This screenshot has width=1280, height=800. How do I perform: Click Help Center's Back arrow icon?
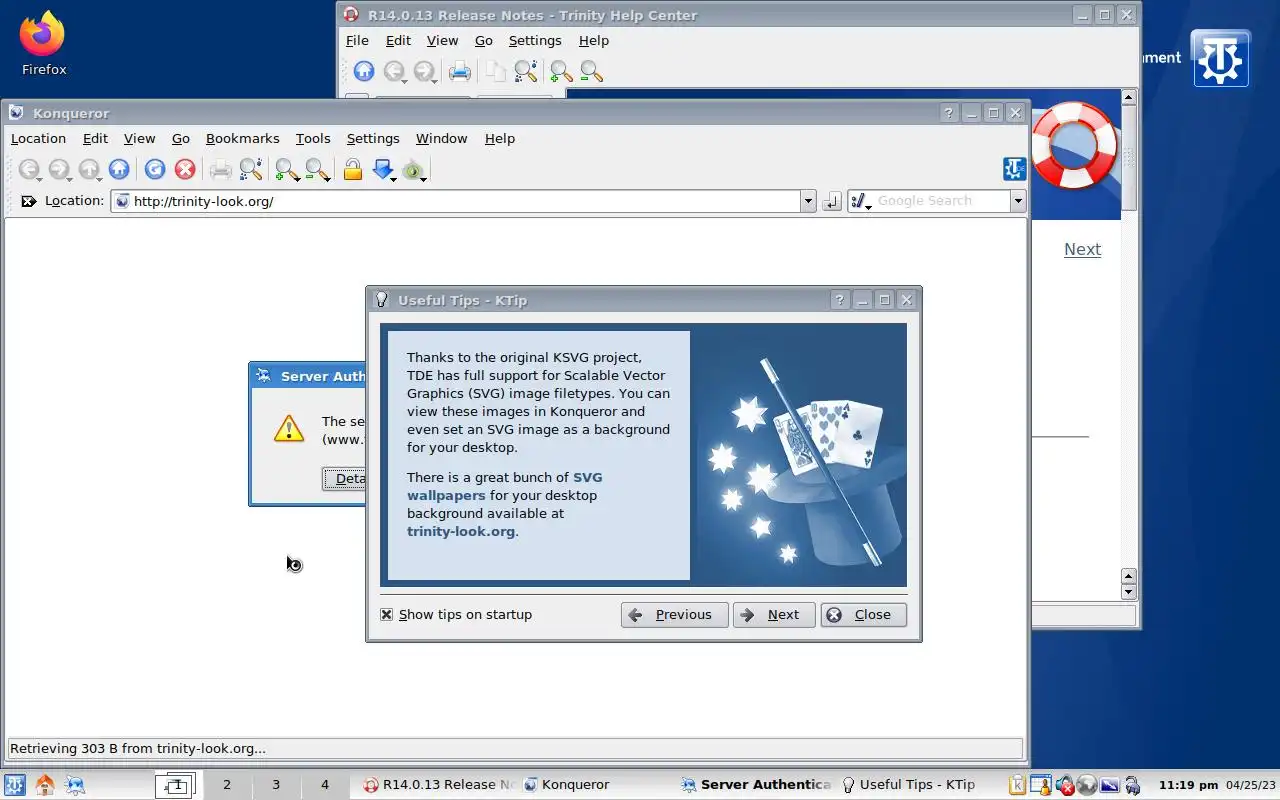[x=395, y=71]
